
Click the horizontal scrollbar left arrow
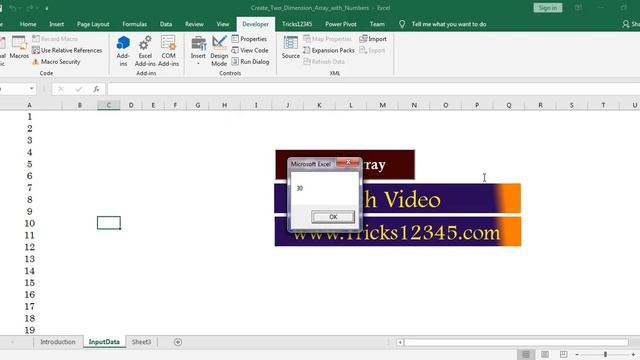(400, 342)
